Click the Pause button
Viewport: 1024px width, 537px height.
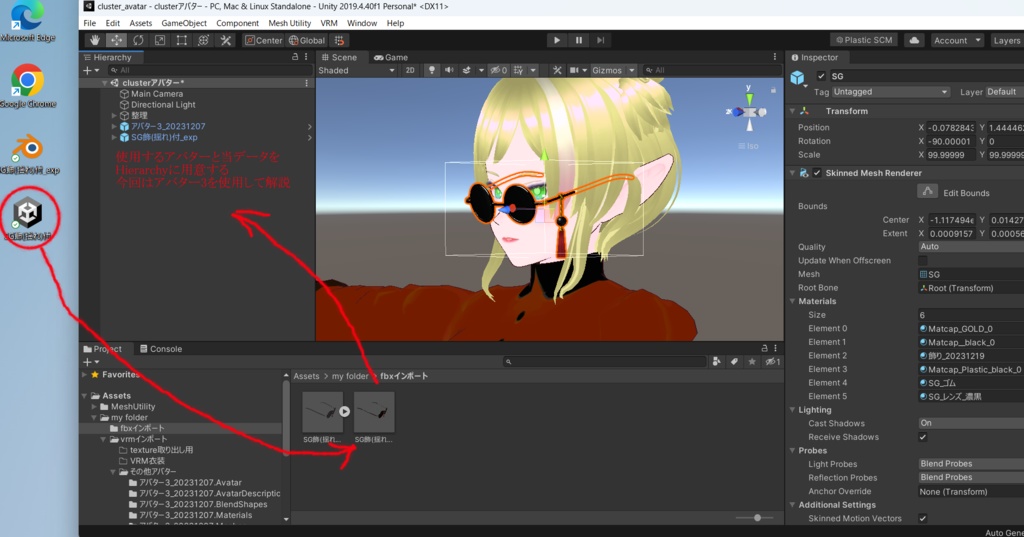coord(579,41)
